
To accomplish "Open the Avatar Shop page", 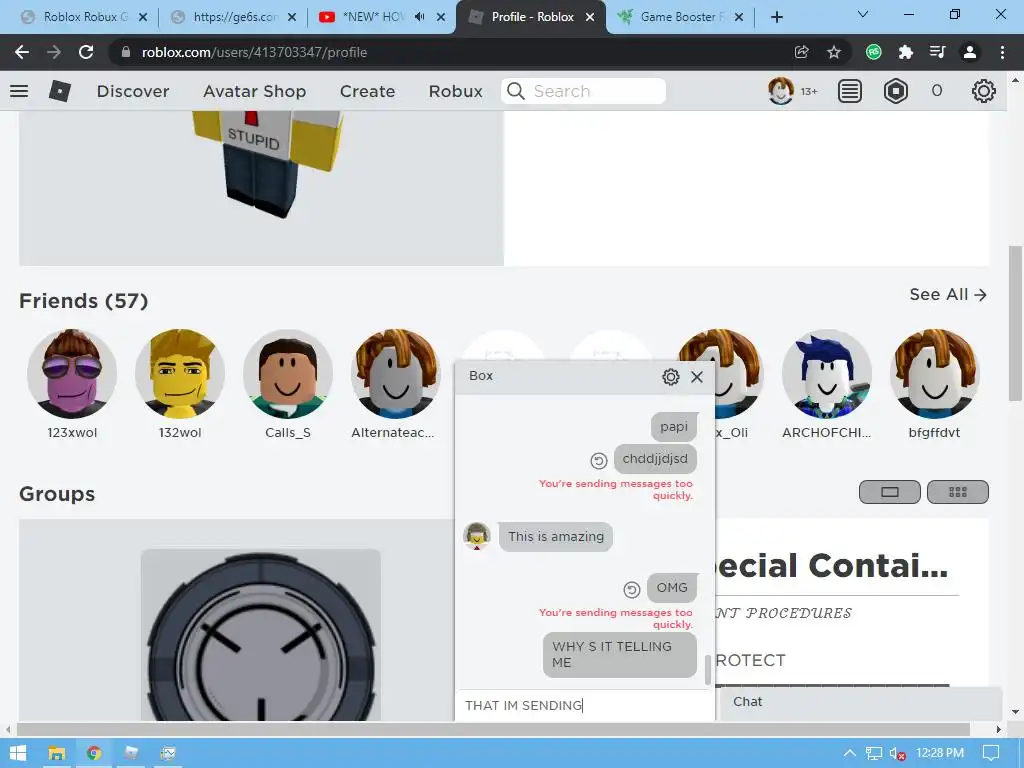I will 254,91.
